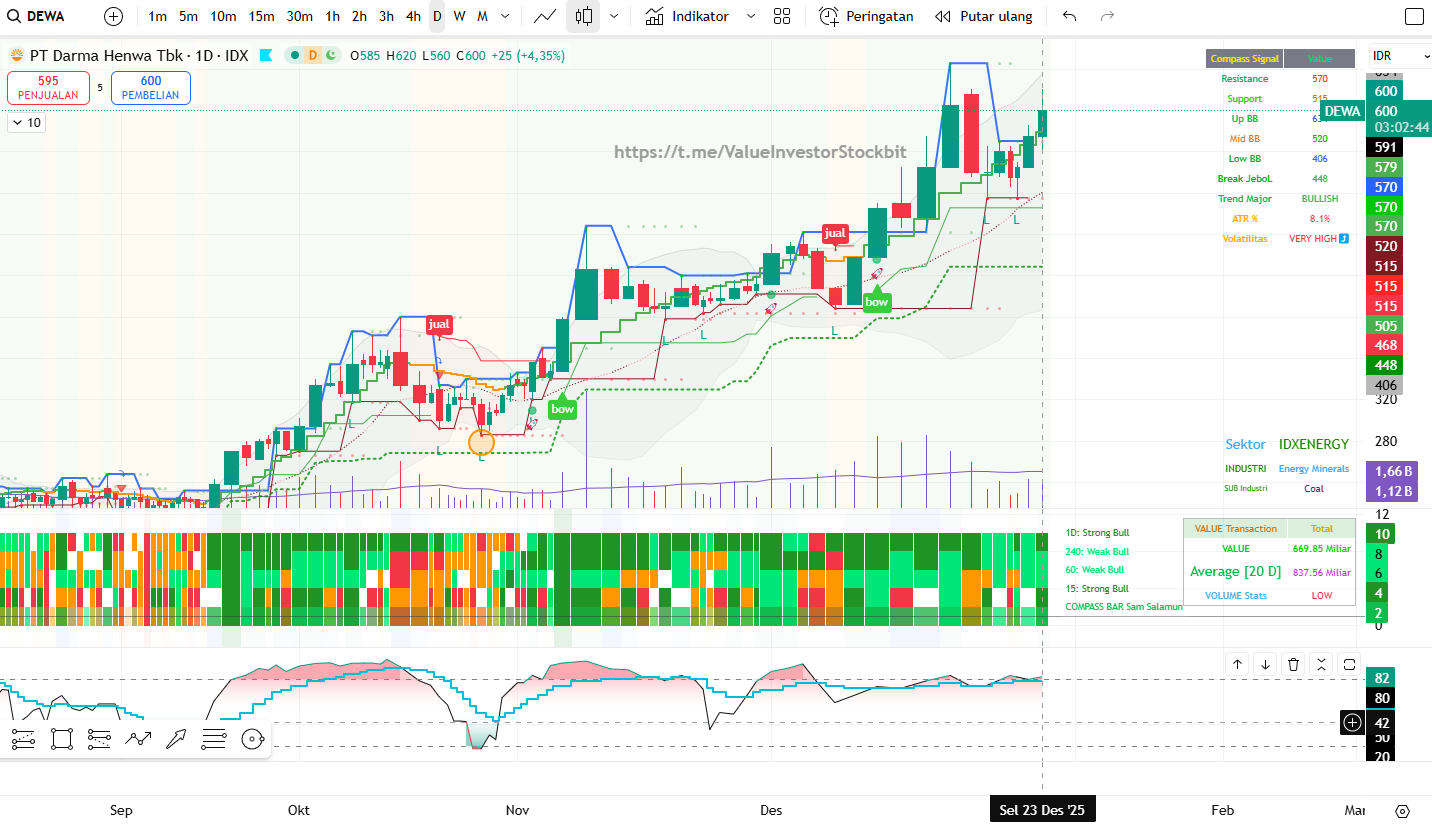Screen dimensions: 1432x824
Task: Open Peringatan alerts
Action: point(866,16)
